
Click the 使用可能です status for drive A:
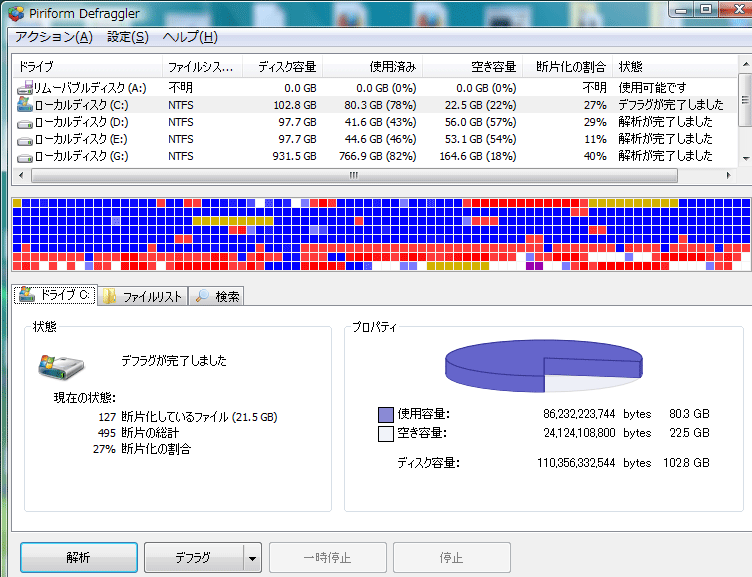[652, 88]
